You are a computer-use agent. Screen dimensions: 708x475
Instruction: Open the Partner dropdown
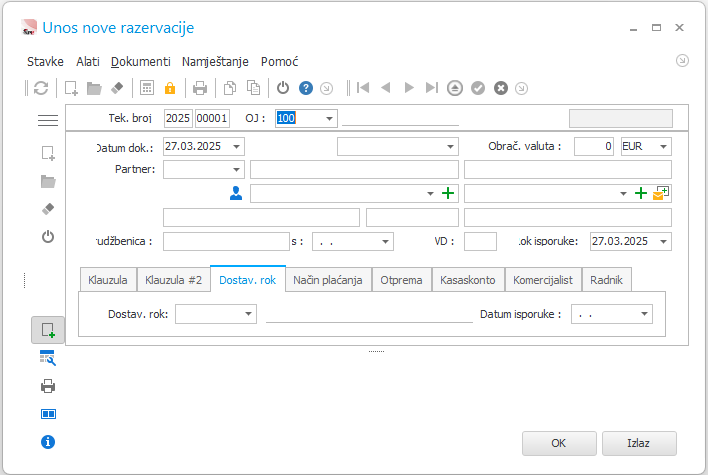pos(236,170)
